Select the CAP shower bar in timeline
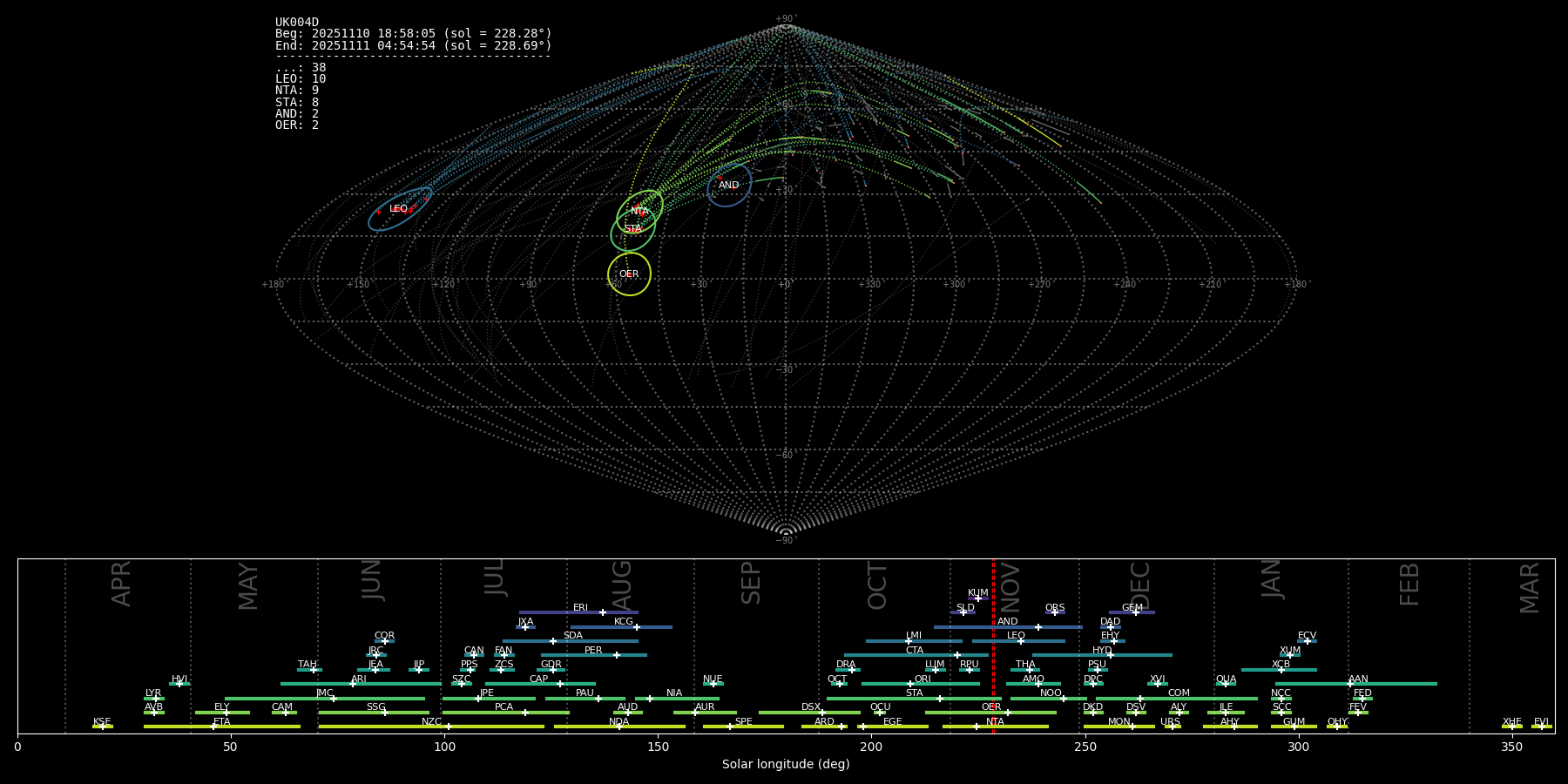Screen dimensions: 1568x784 click(539, 684)
